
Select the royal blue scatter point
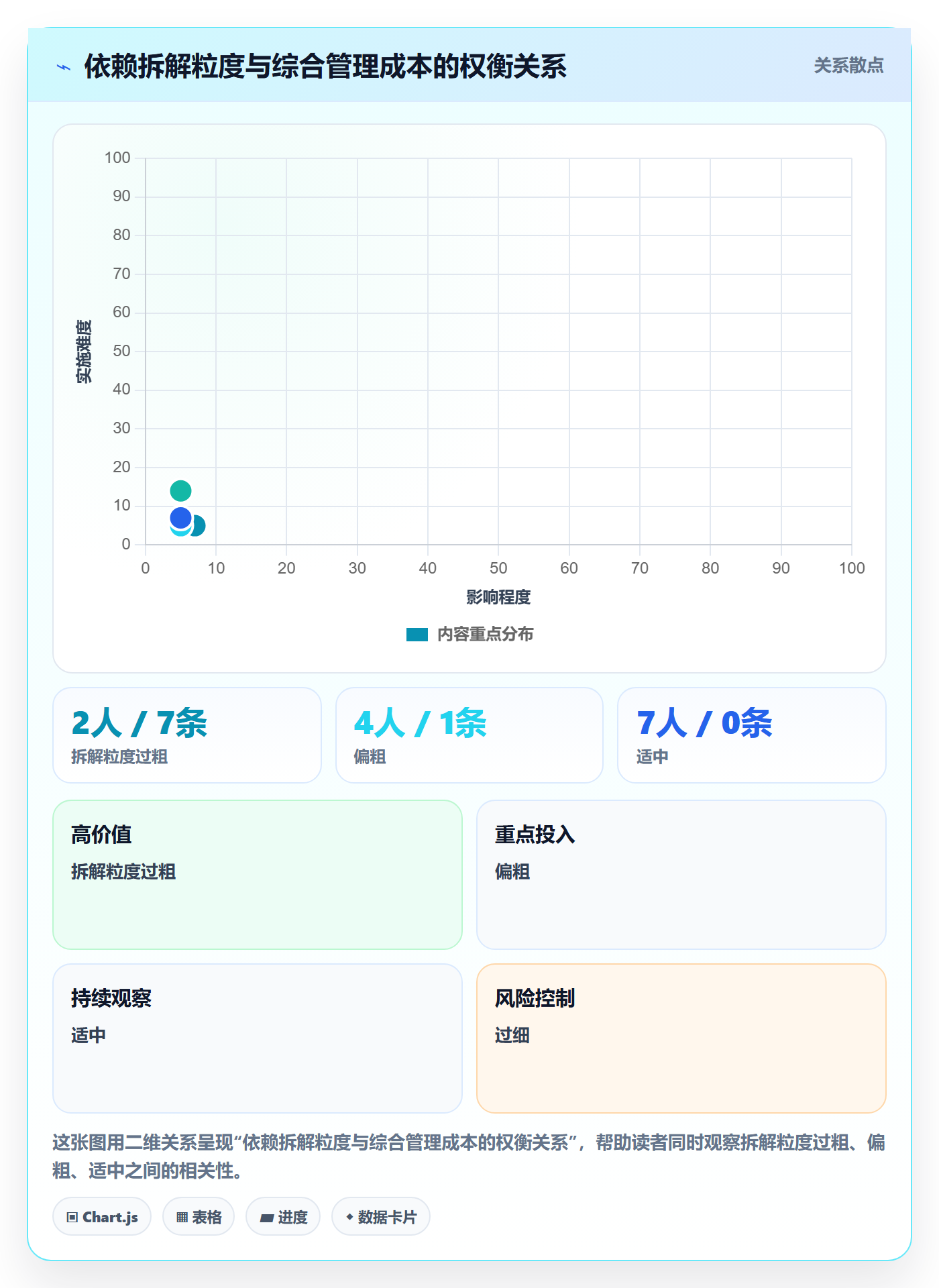pos(180,518)
